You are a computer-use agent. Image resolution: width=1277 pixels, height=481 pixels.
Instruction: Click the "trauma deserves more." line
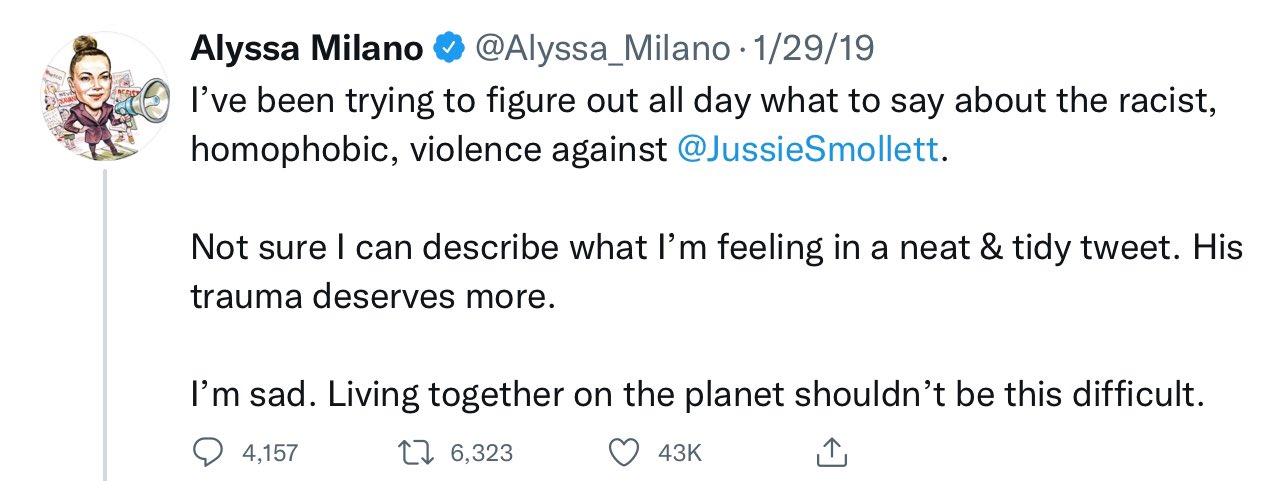tap(371, 297)
